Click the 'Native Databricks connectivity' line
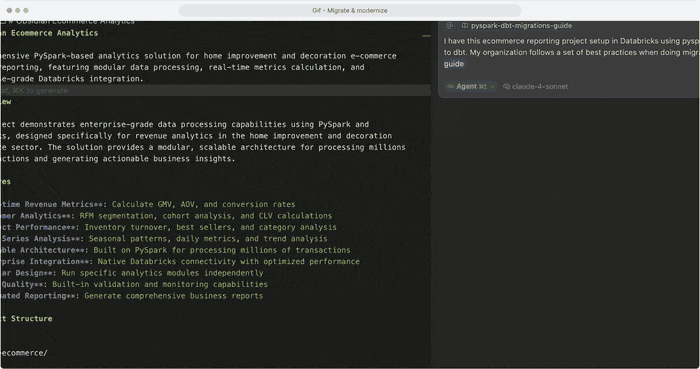The width and height of the screenshot is (700, 369). point(180,261)
